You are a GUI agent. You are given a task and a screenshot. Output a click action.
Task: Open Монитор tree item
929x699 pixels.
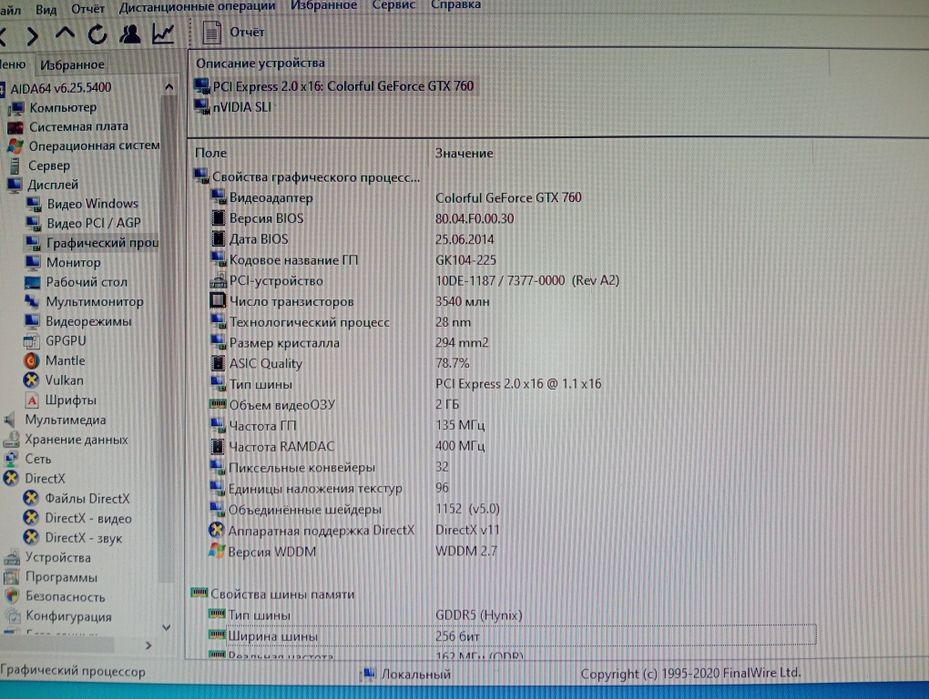[63, 262]
